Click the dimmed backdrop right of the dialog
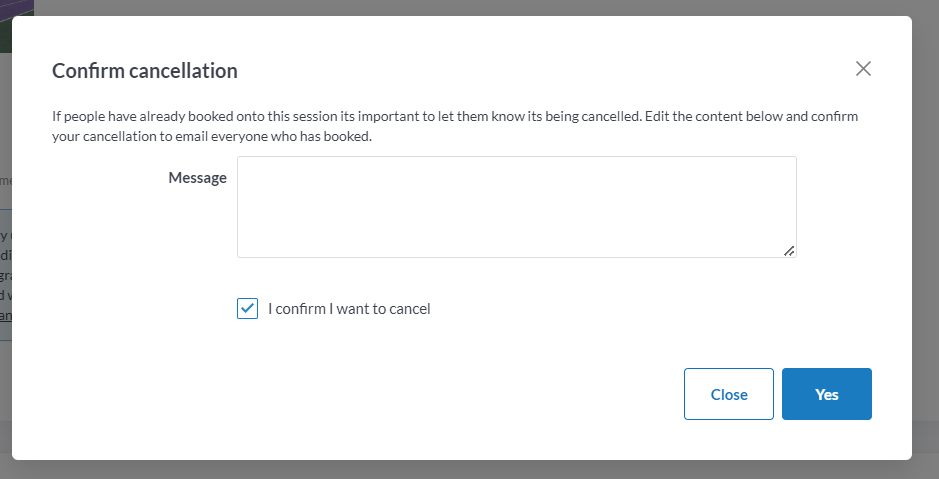Screen dimensions: 939x479 (x=925, y=240)
